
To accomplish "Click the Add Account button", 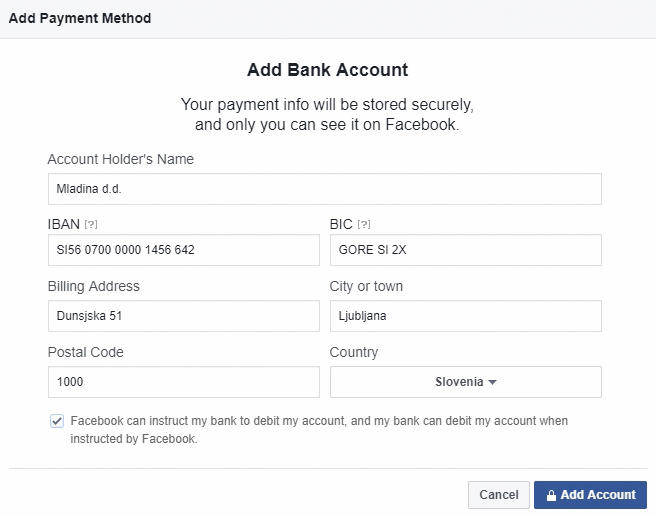I will 590,495.
